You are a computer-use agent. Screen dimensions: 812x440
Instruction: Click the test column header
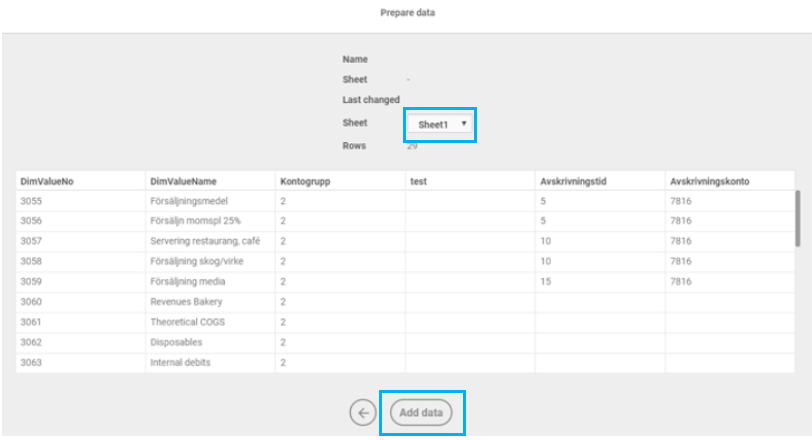pyautogui.click(x=419, y=181)
